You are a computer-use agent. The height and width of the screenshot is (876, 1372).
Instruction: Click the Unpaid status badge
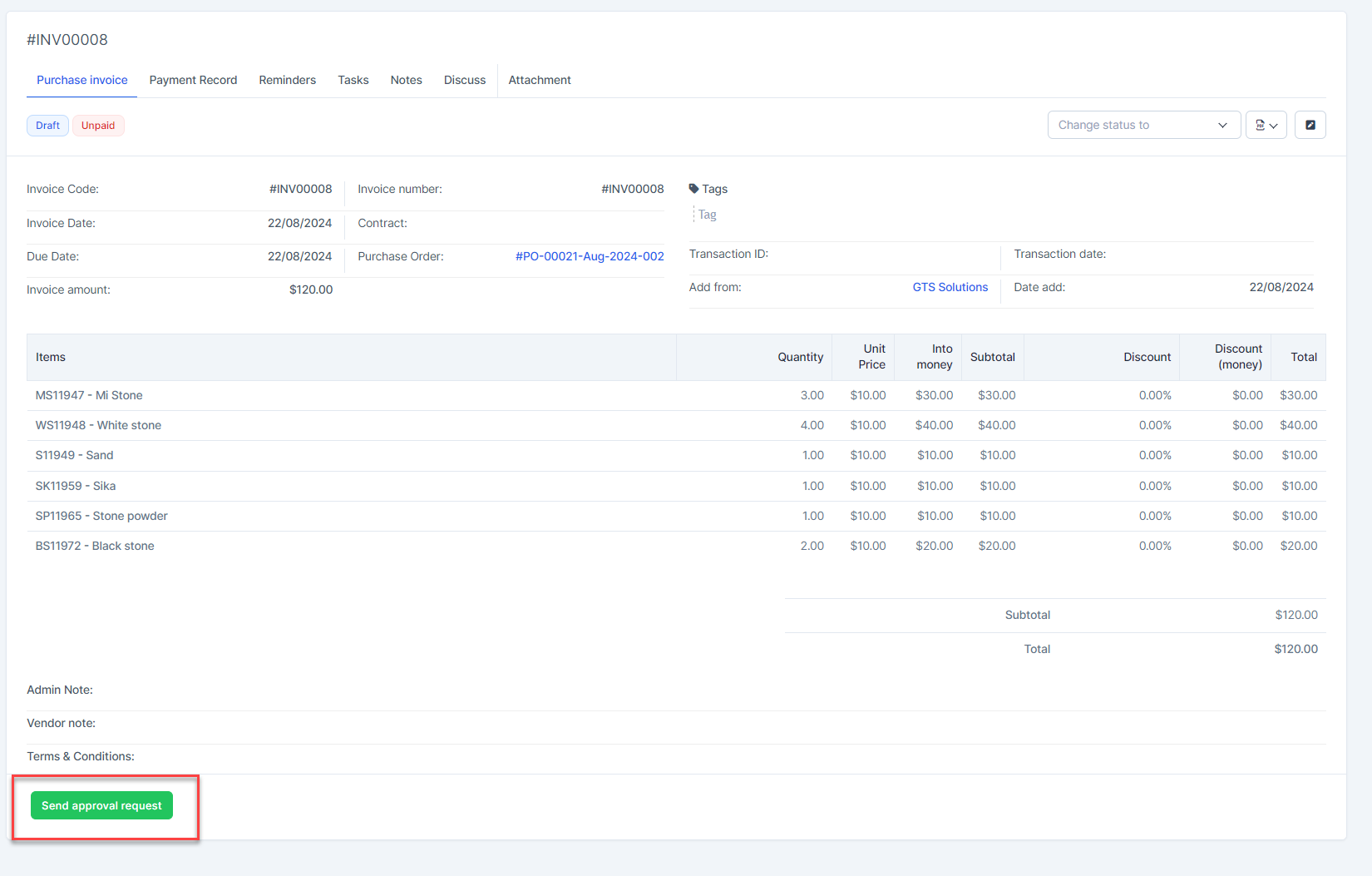coord(98,126)
